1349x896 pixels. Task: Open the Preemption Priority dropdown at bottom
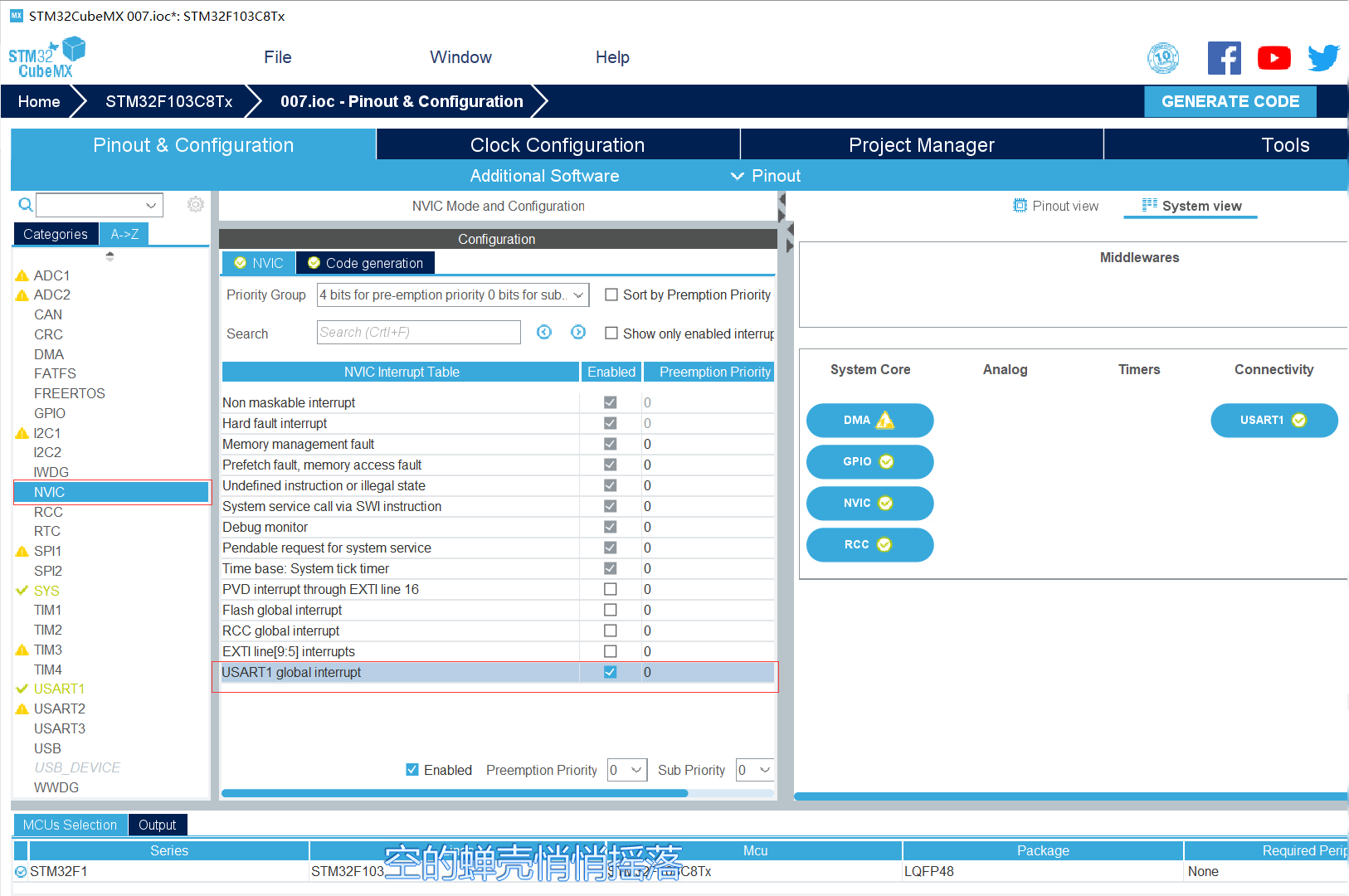[627, 770]
